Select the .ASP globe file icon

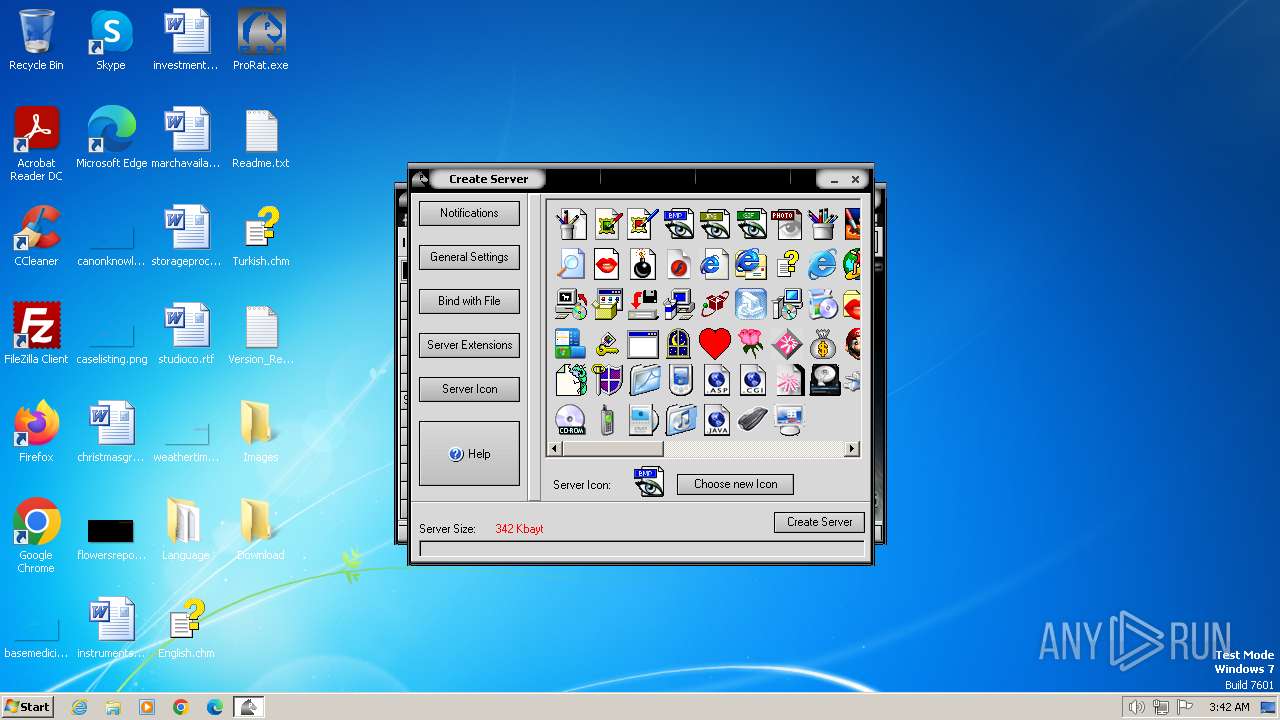(x=715, y=380)
